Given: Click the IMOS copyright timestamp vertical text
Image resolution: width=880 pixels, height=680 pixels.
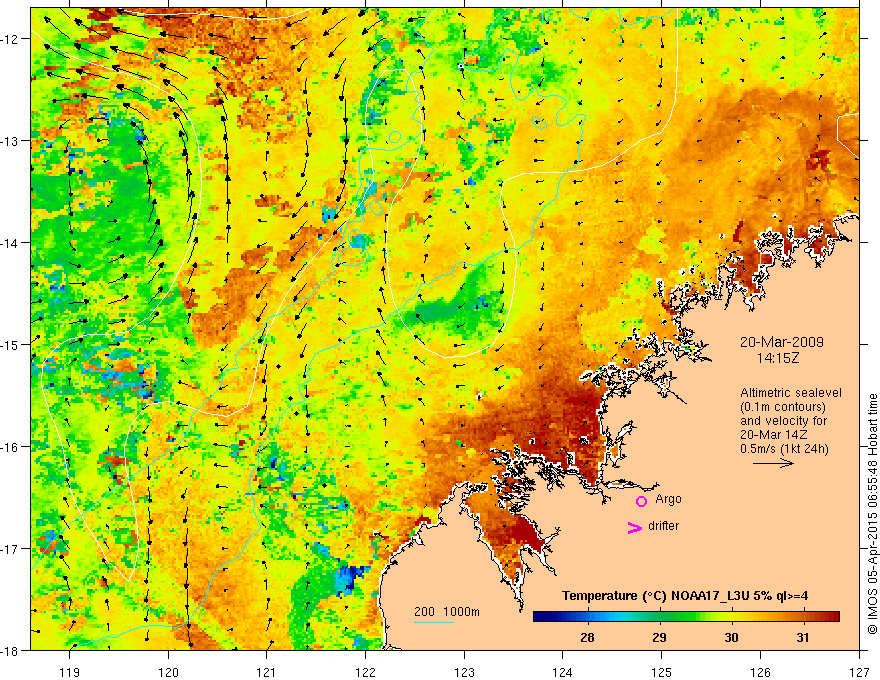Looking at the screenshot, I should tap(873, 513).
